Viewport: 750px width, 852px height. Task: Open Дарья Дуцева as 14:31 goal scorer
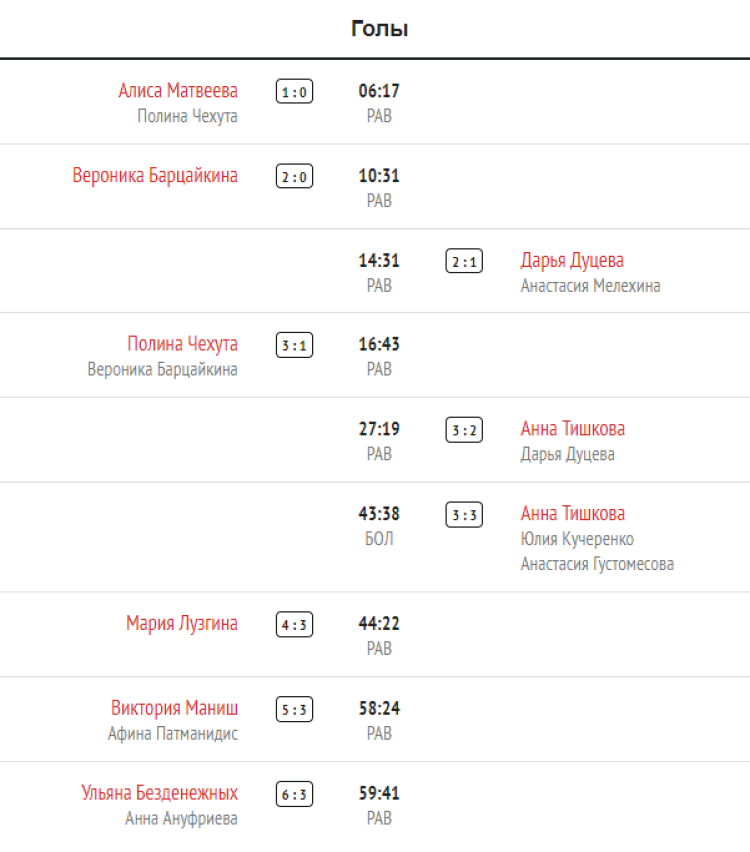pyautogui.click(x=572, y=261)
